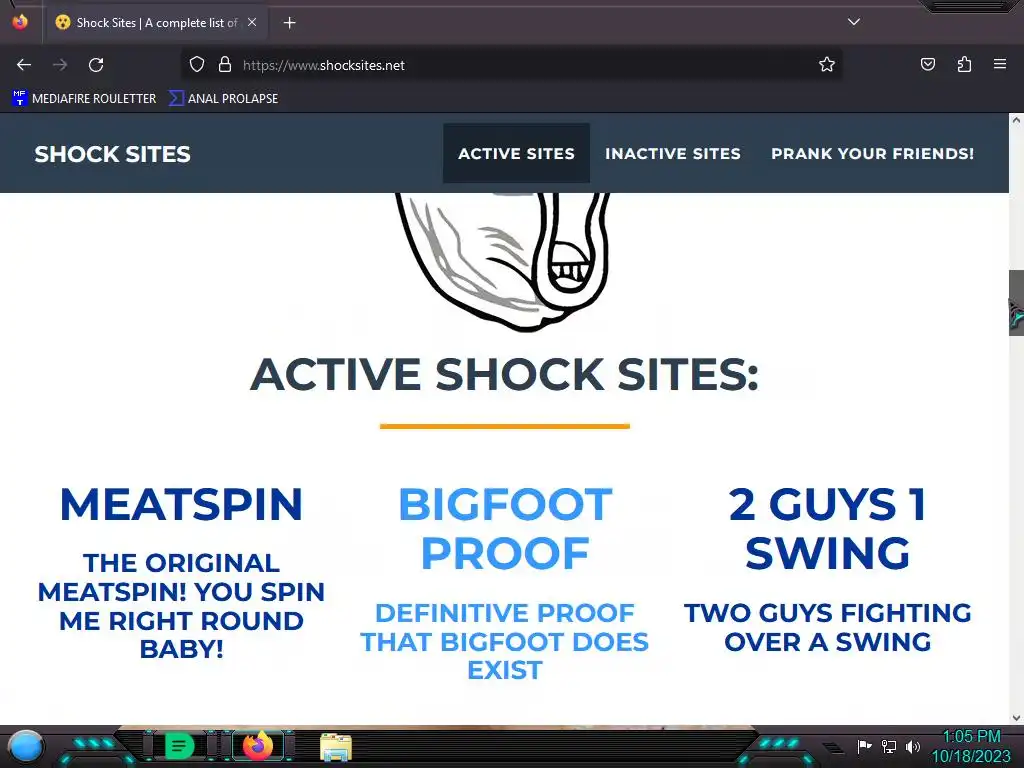
Task: Click 'DEFINITIVE PROOF THAT BIGFOOT DOES EXIST' text
Action: point(505,641)
